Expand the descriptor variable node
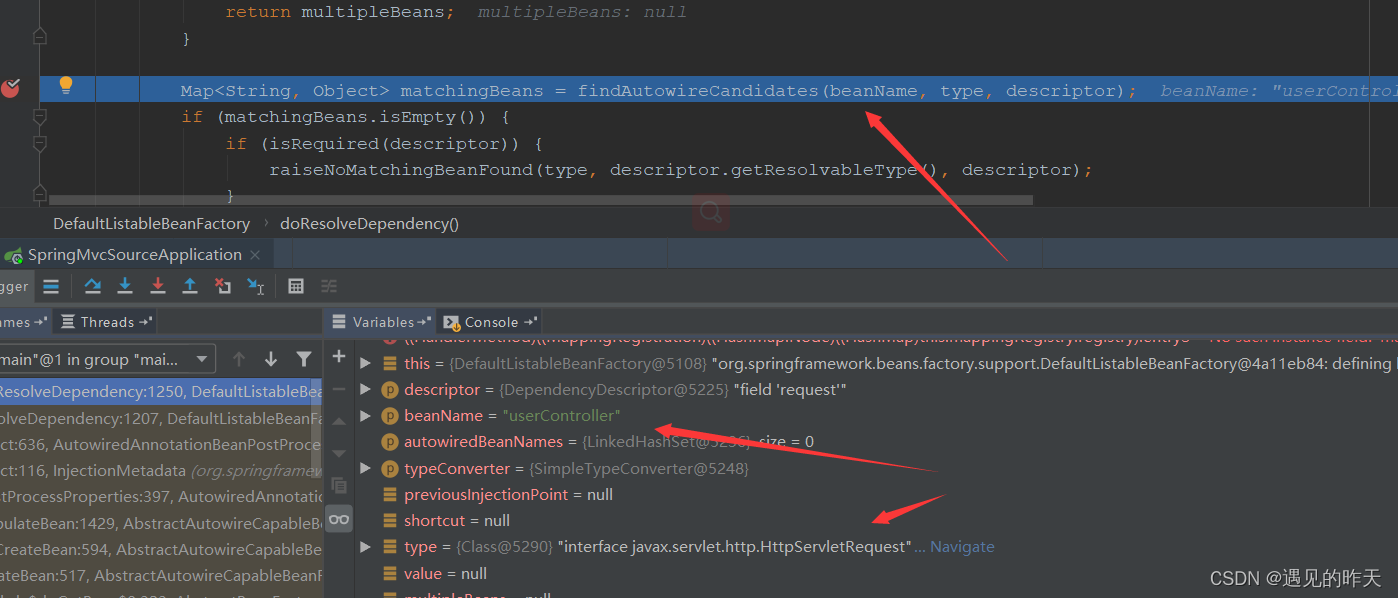Screen dimensions: 1398x598 pyautogui.click(x=365, y=390)
